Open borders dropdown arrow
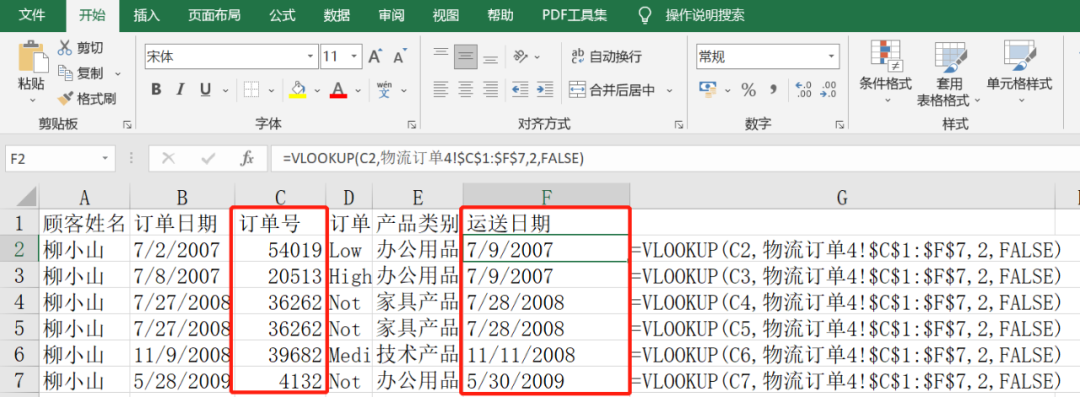The image size is (1080, 397). [x=271, y=90]
